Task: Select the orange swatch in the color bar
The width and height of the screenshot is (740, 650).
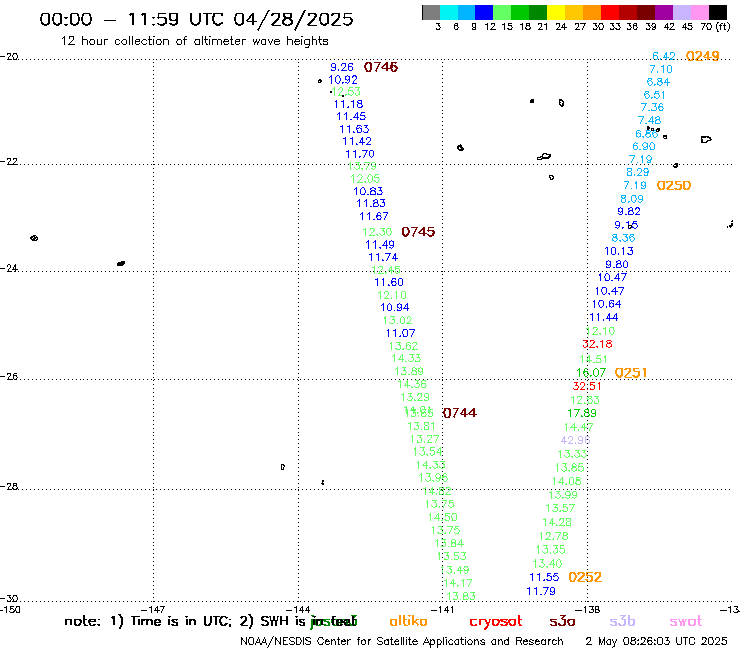Action: [x=591, y=12]
